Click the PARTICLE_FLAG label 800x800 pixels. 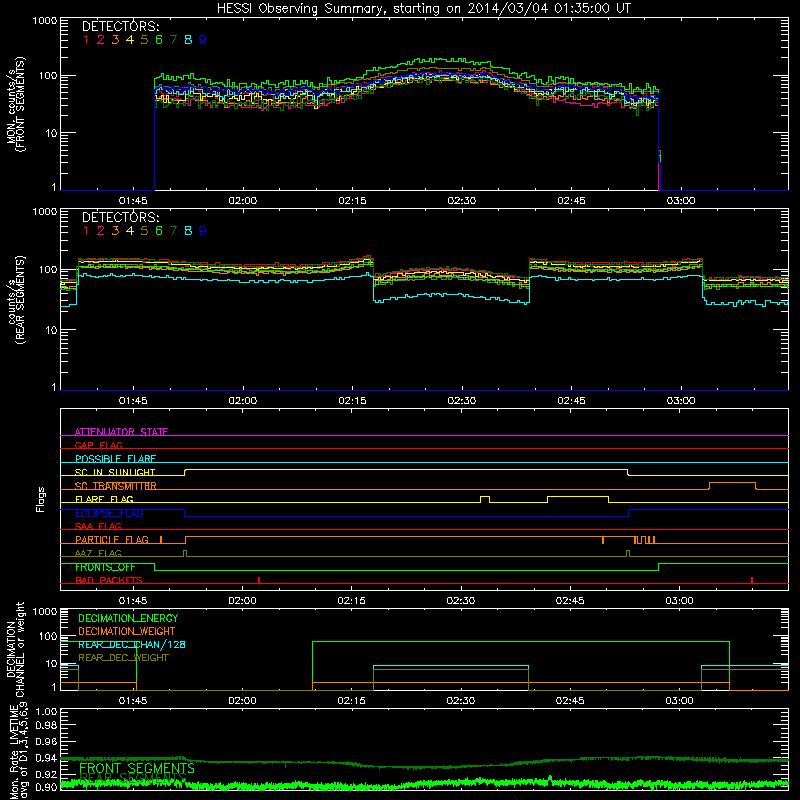coord(112,540)
